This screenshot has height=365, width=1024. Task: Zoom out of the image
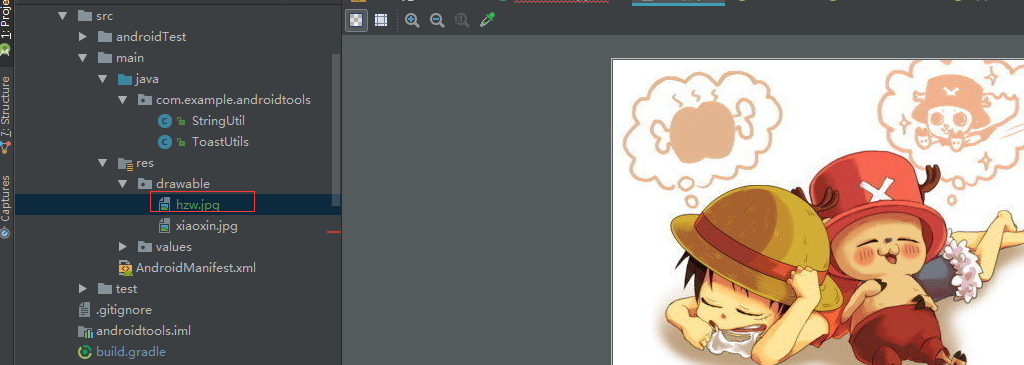[437, 20]
